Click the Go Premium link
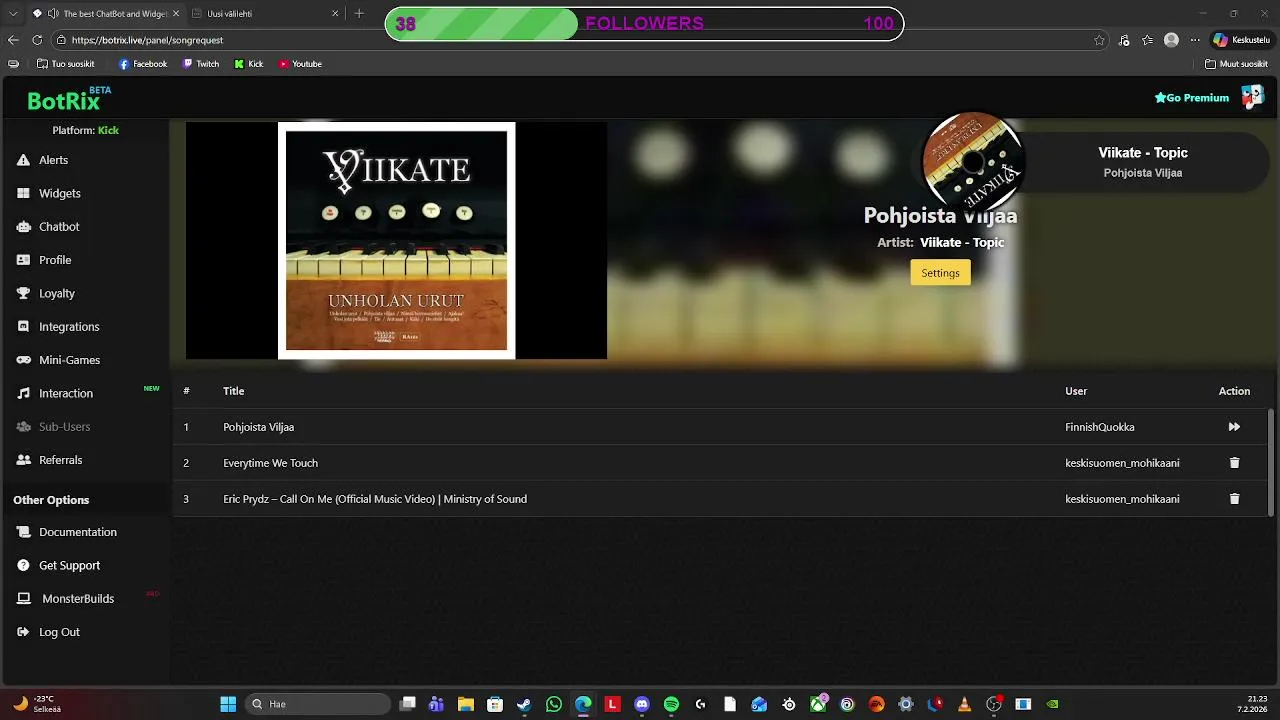1280x720 pixels. click(1192, 98)
